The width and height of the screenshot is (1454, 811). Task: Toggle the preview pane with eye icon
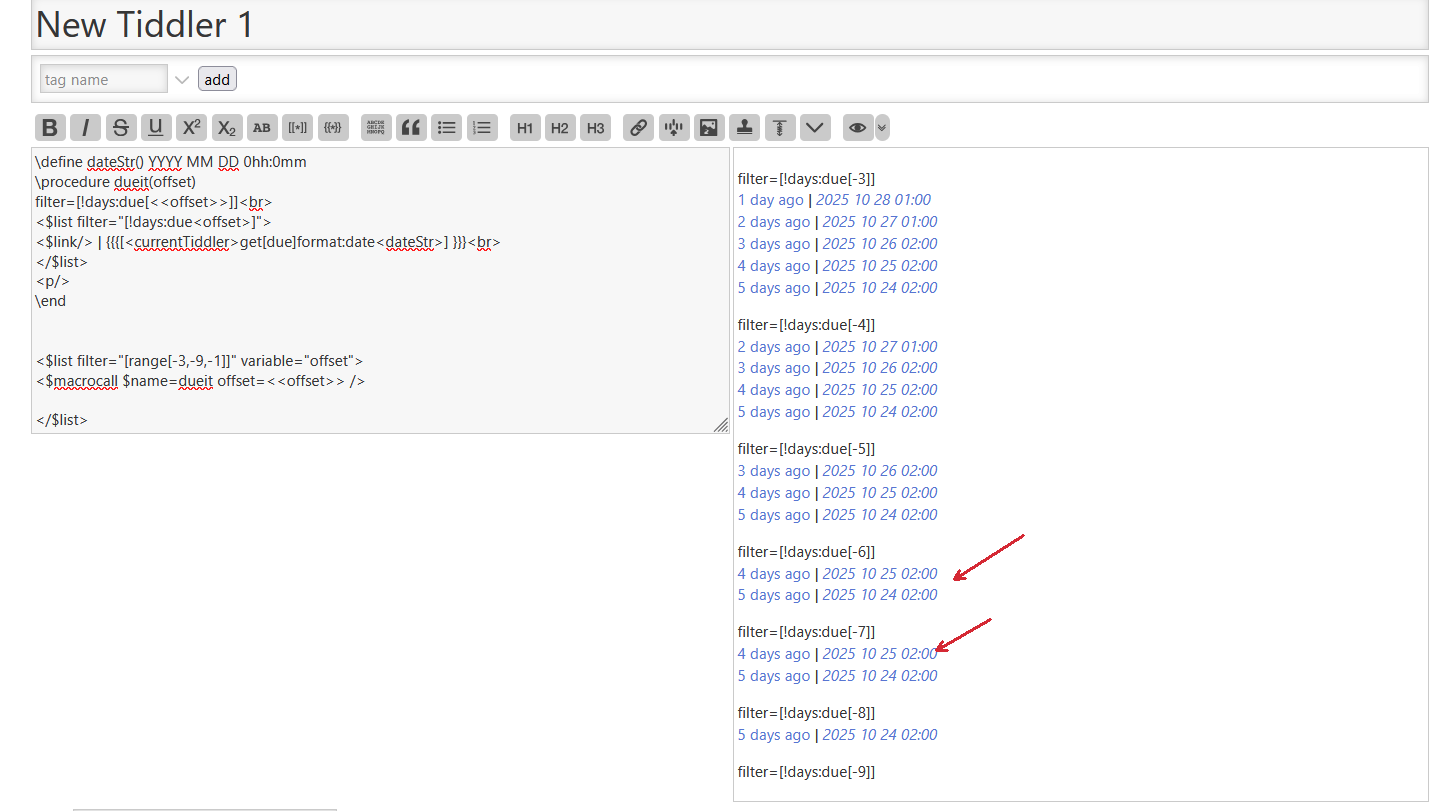pyautogui.click(x=857, y=128)
